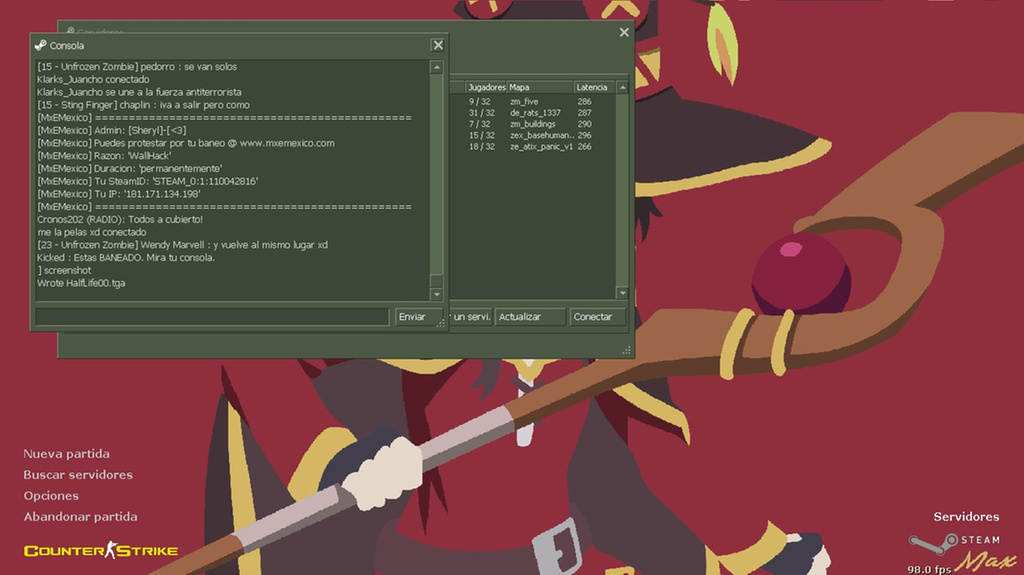This screenshot has height=575, width=1024.
Task: Open Opciones from main menu
Action: point(51,495)
